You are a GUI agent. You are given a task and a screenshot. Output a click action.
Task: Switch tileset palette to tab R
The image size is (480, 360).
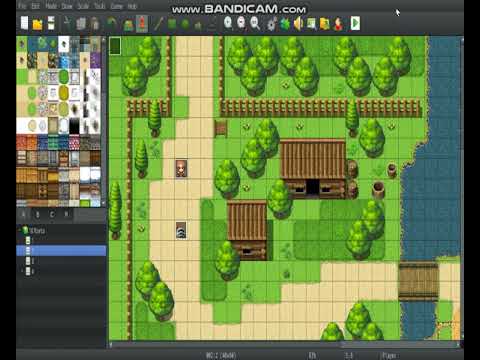(66, 215)
